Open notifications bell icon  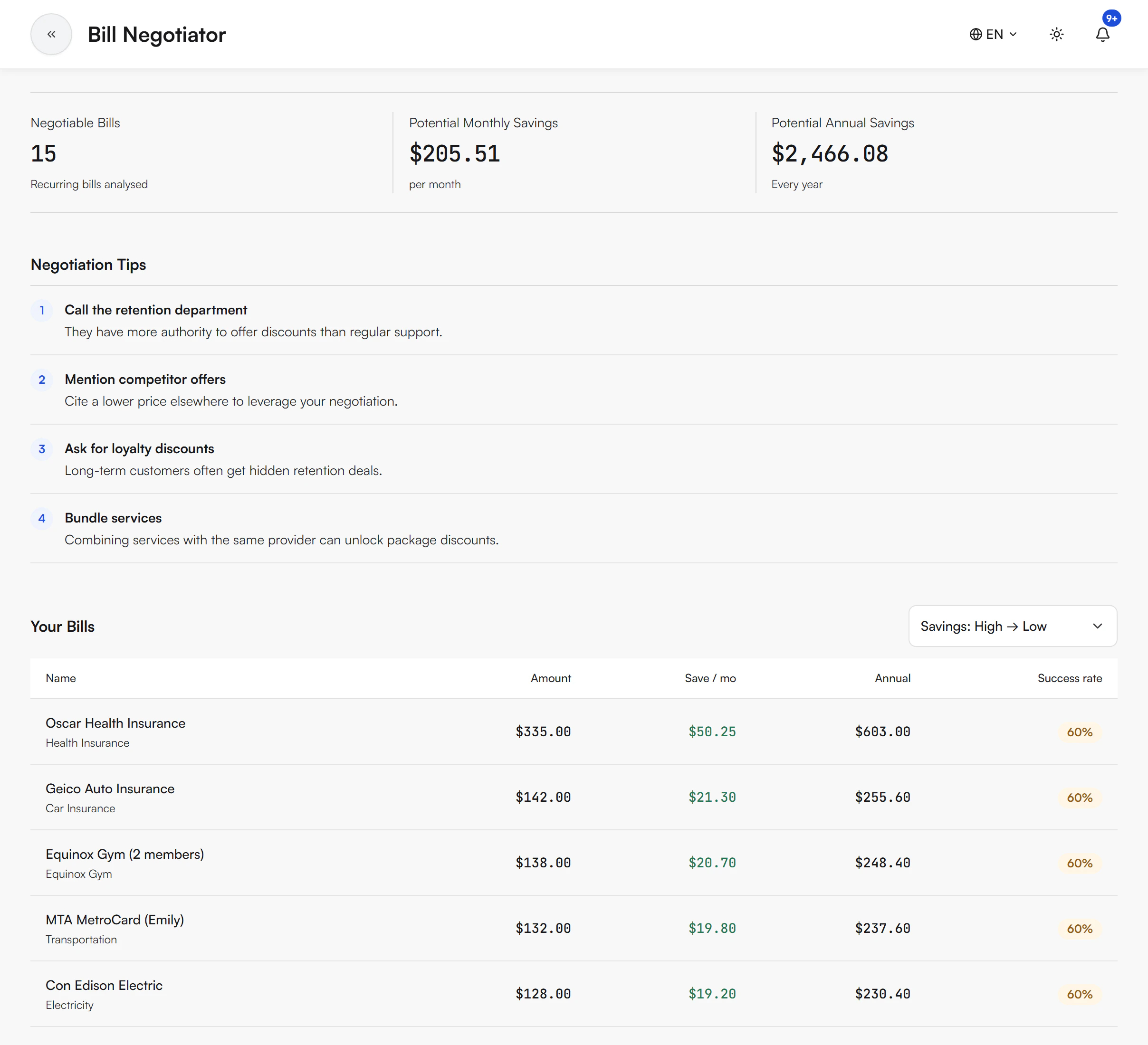(1102, 35)
